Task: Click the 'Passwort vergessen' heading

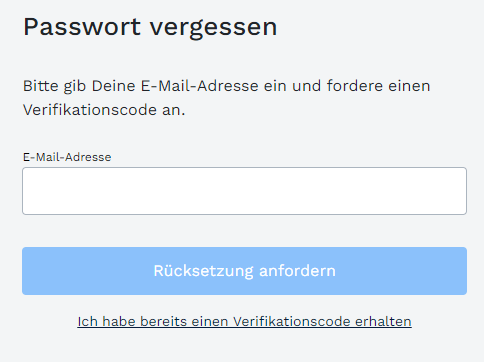Action: (150, 27)
